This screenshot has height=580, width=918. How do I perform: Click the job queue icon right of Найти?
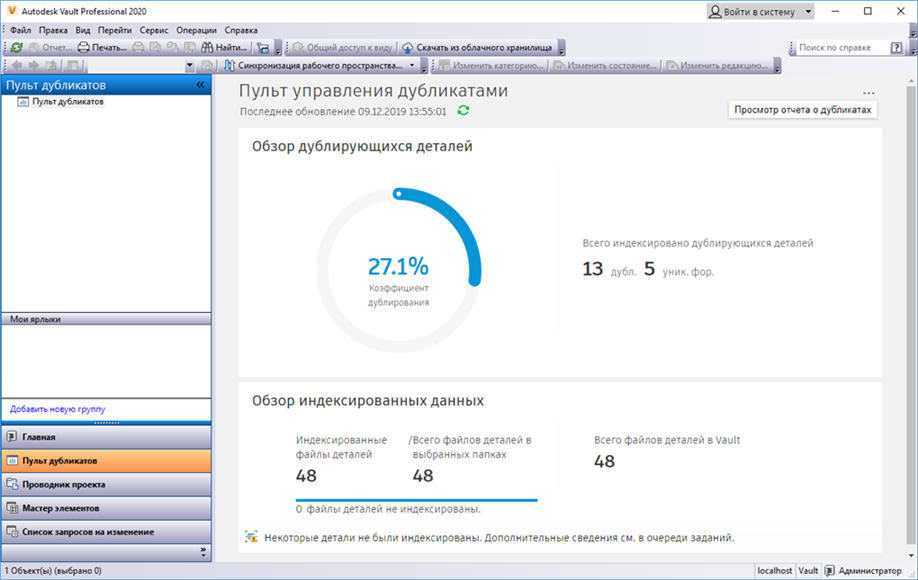click(263, 47)
